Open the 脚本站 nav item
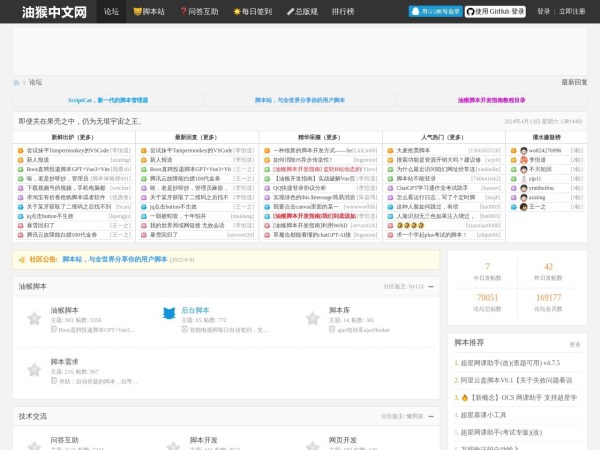600x450 pixels. click(149, 11)
